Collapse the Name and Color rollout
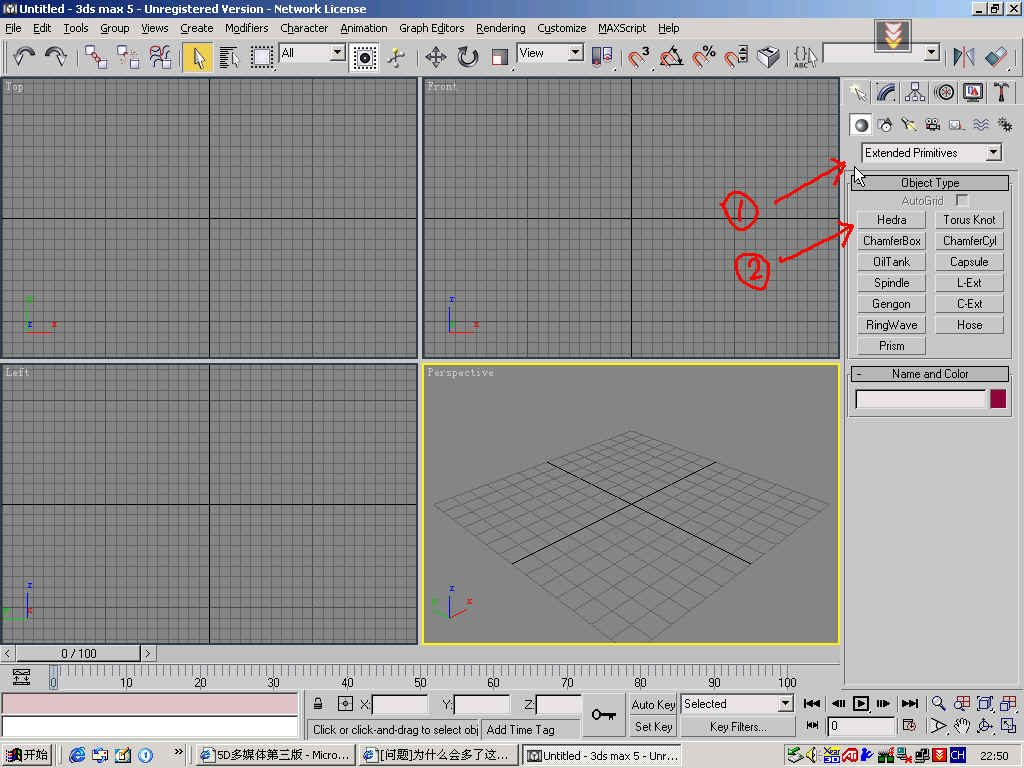Image resolution: width=1024 pixels, height=768 pixels. click(x=930, y=374)
